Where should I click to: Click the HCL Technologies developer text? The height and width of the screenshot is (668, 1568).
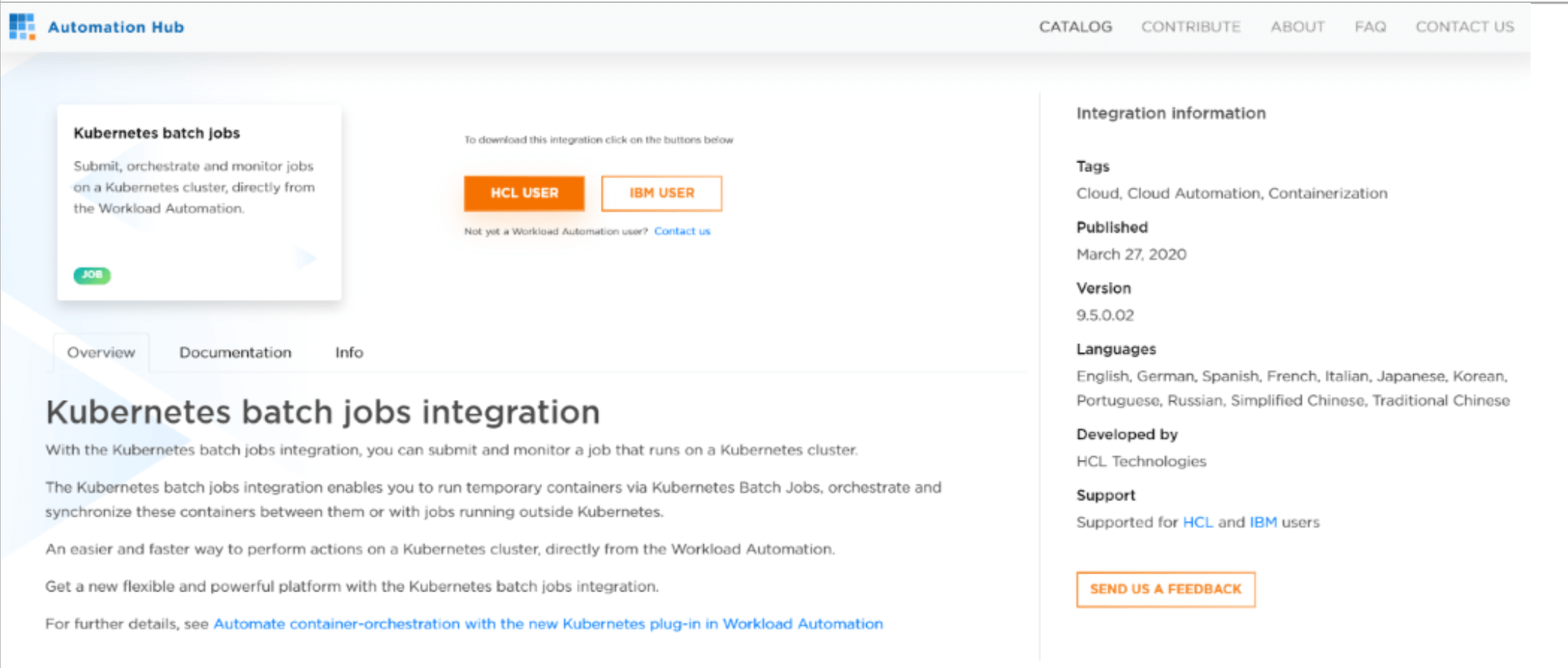1141,461
